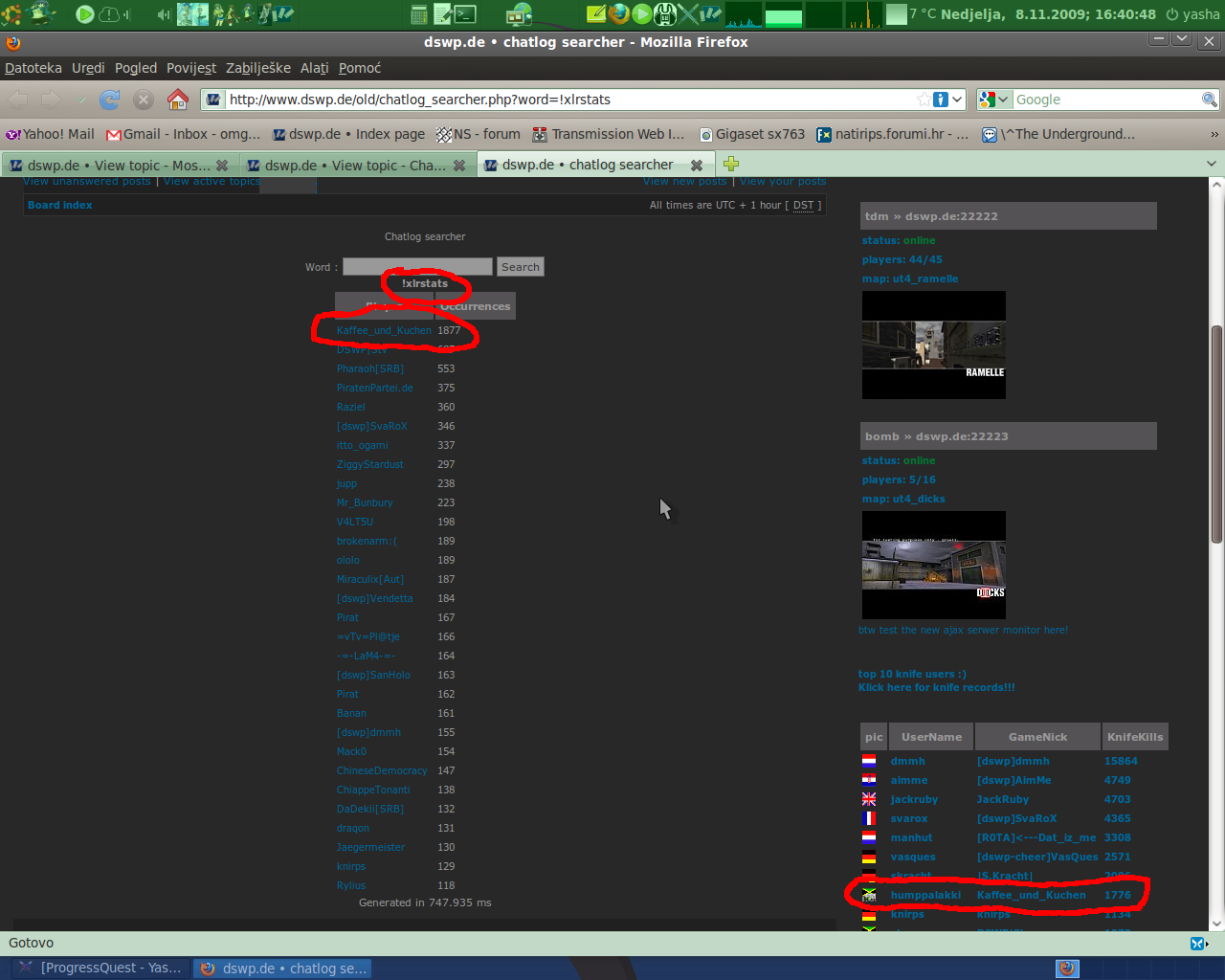Image resolution: width=1225 pixels, height=980 pixels.
Task: Open the Zabilješke menu
Action: (x=257, y=68)
